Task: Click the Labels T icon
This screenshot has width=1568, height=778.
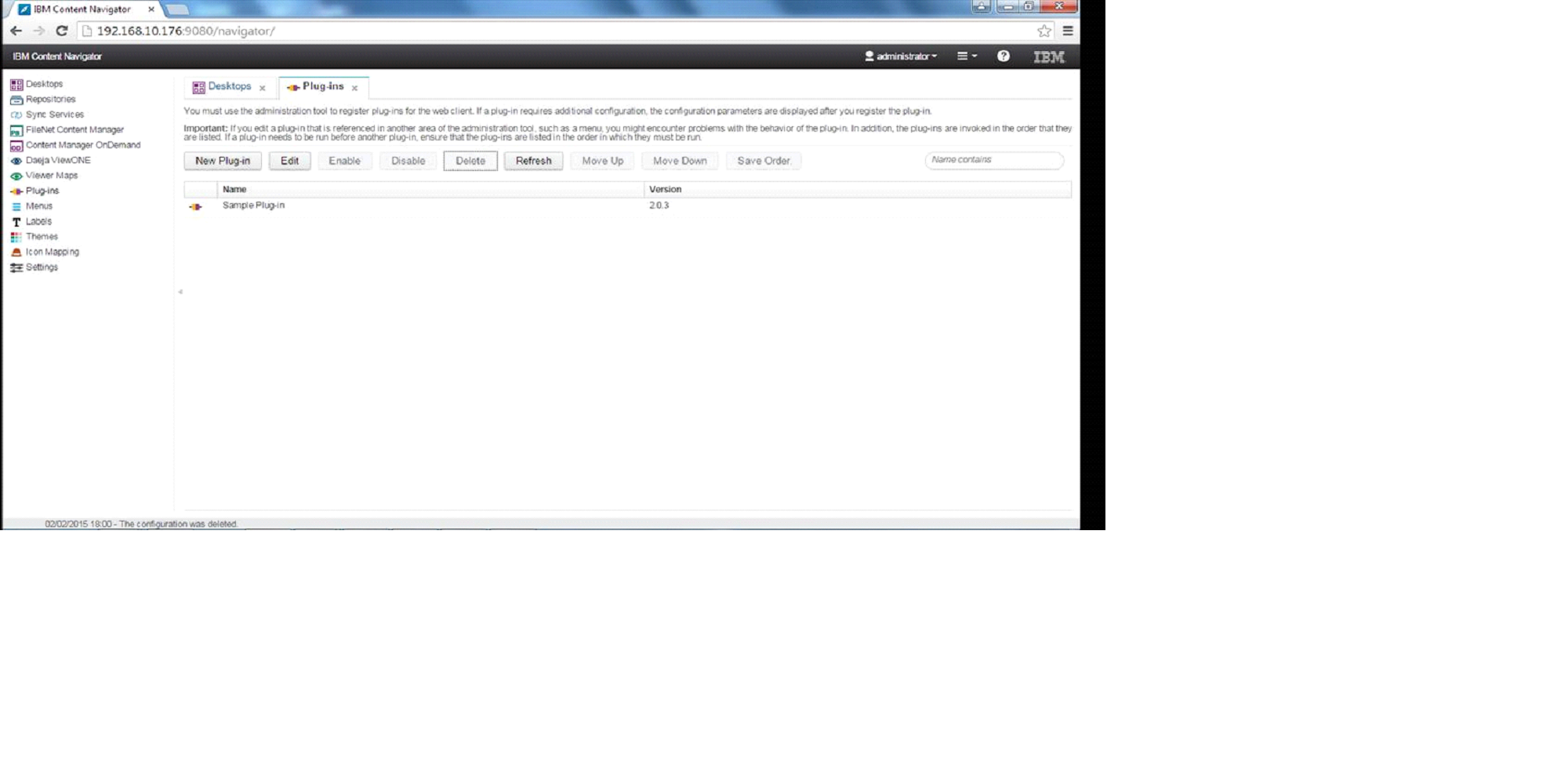Action: coord(16,222)
